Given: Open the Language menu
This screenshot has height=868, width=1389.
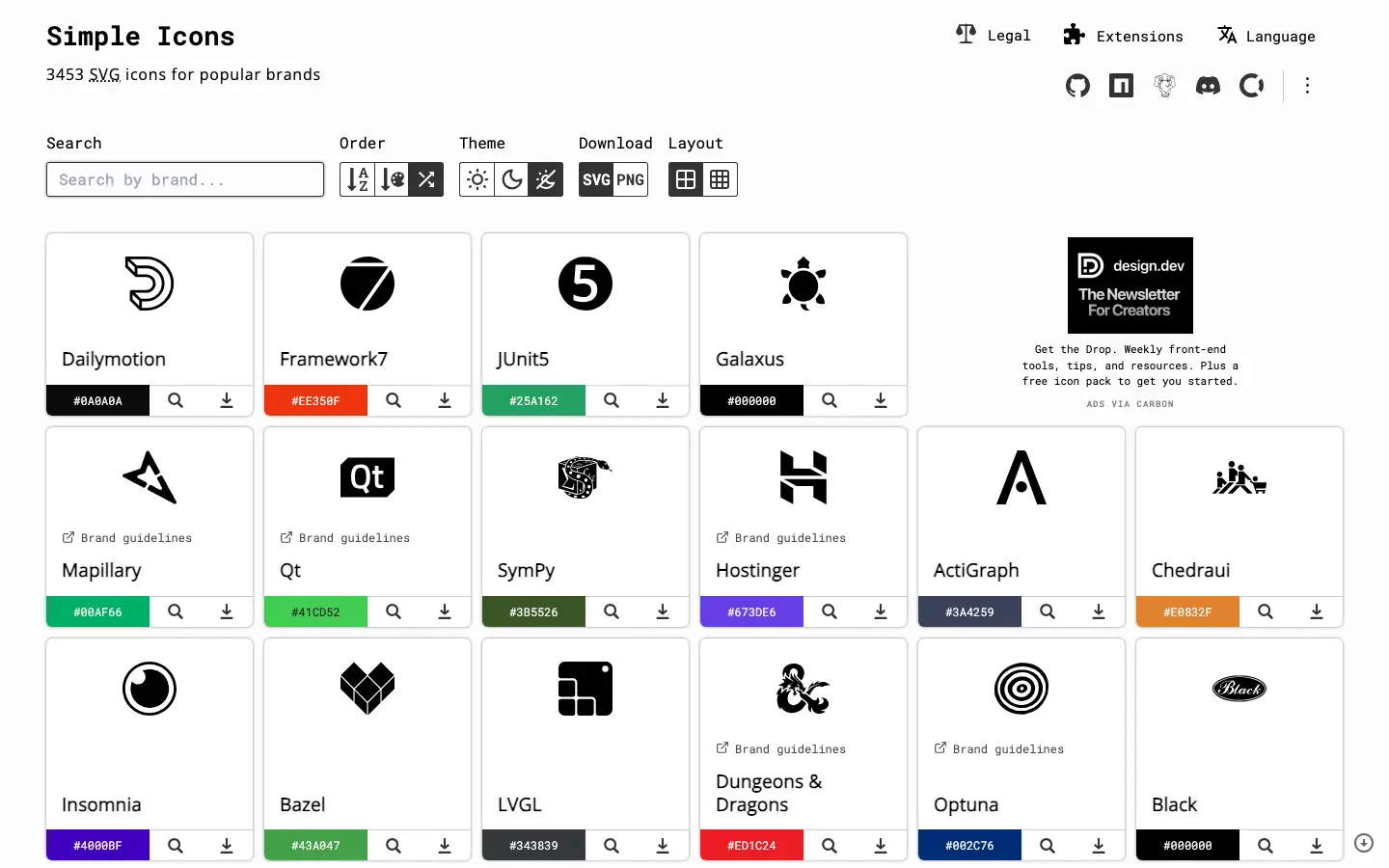Looking at the screenshot, I should pyautogui.click(x=1266, y=36).
